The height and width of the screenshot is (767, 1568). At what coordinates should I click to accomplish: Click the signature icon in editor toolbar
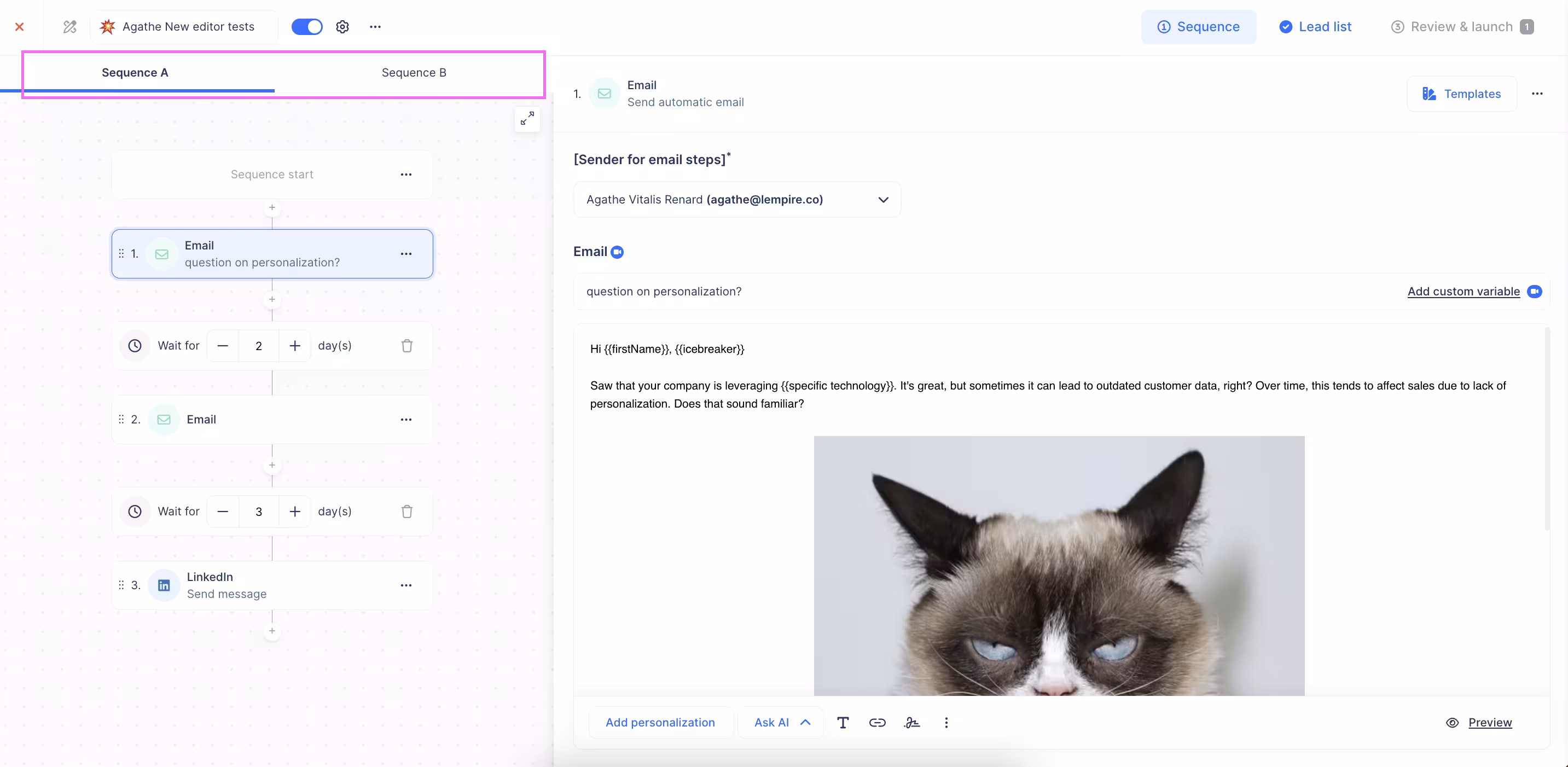coord(912,723)
